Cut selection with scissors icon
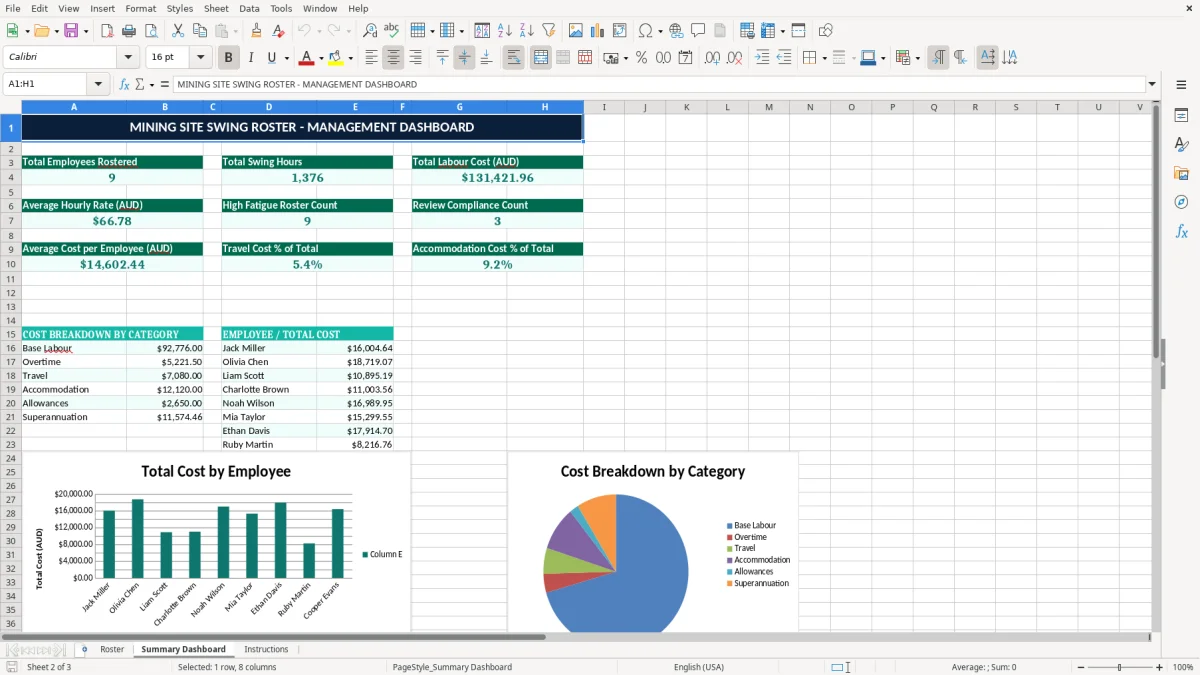 pos(177,31)
